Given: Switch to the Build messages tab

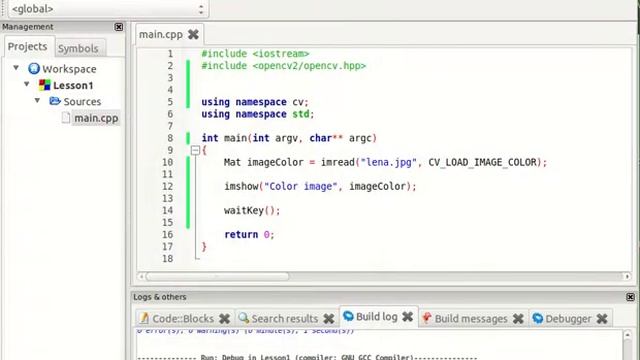Looking at the screenshot, I should point(471,319).
